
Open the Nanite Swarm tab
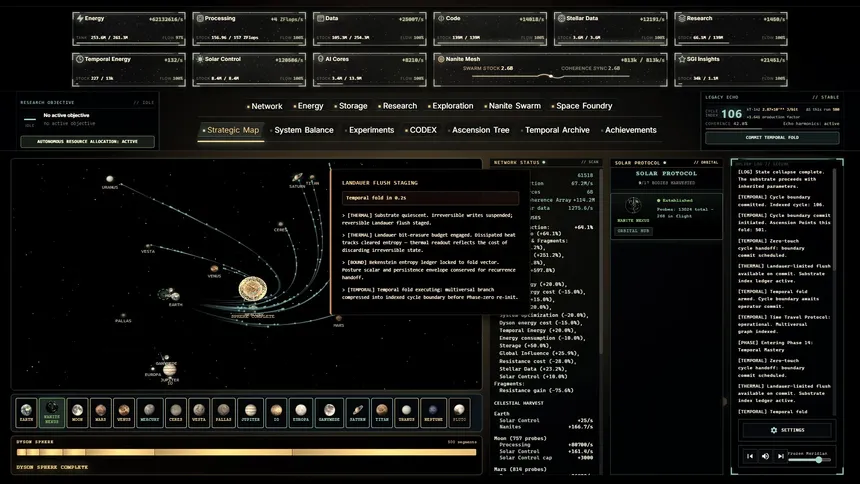coord(512,106)
